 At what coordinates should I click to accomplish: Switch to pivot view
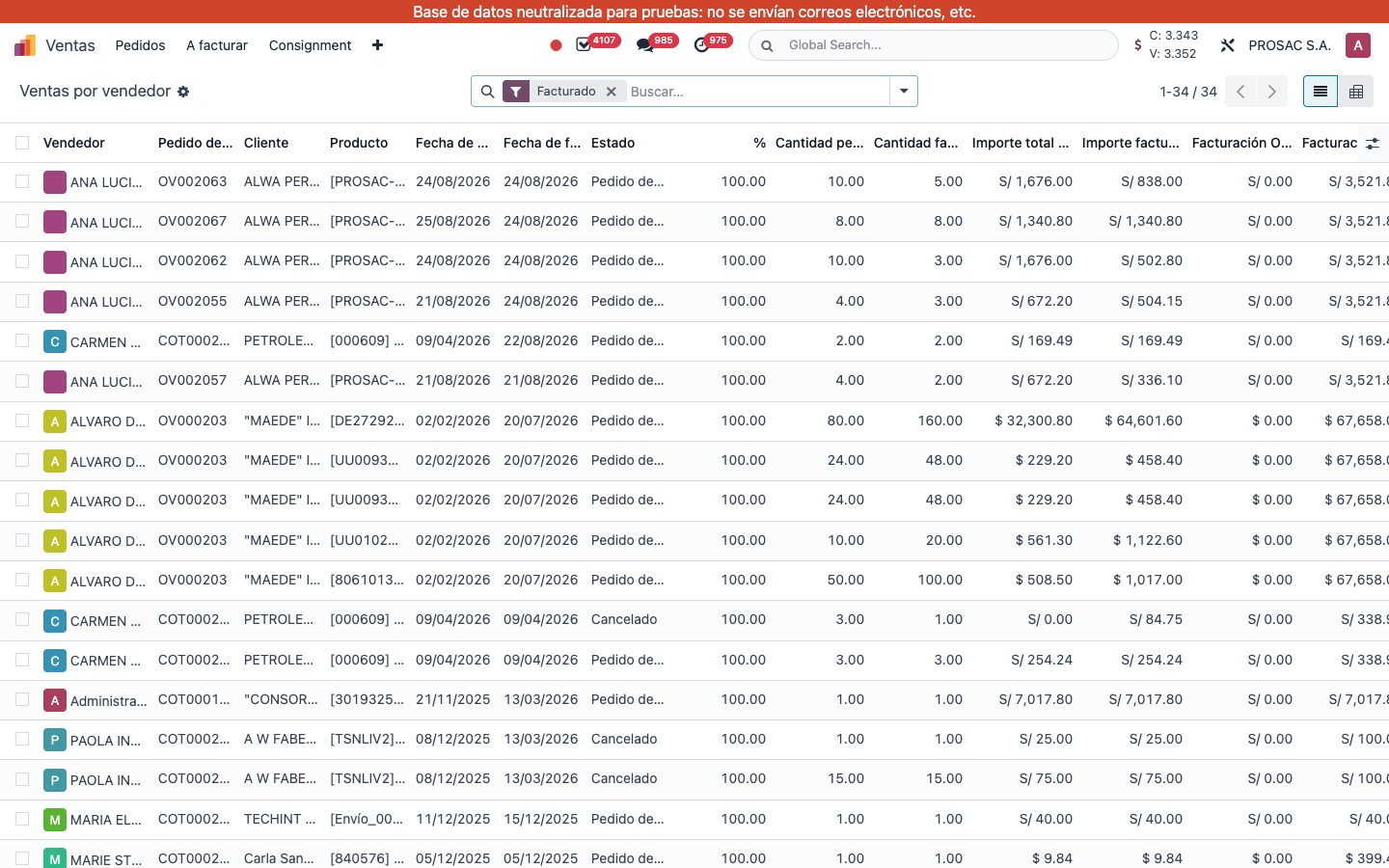click(1356, 92)
